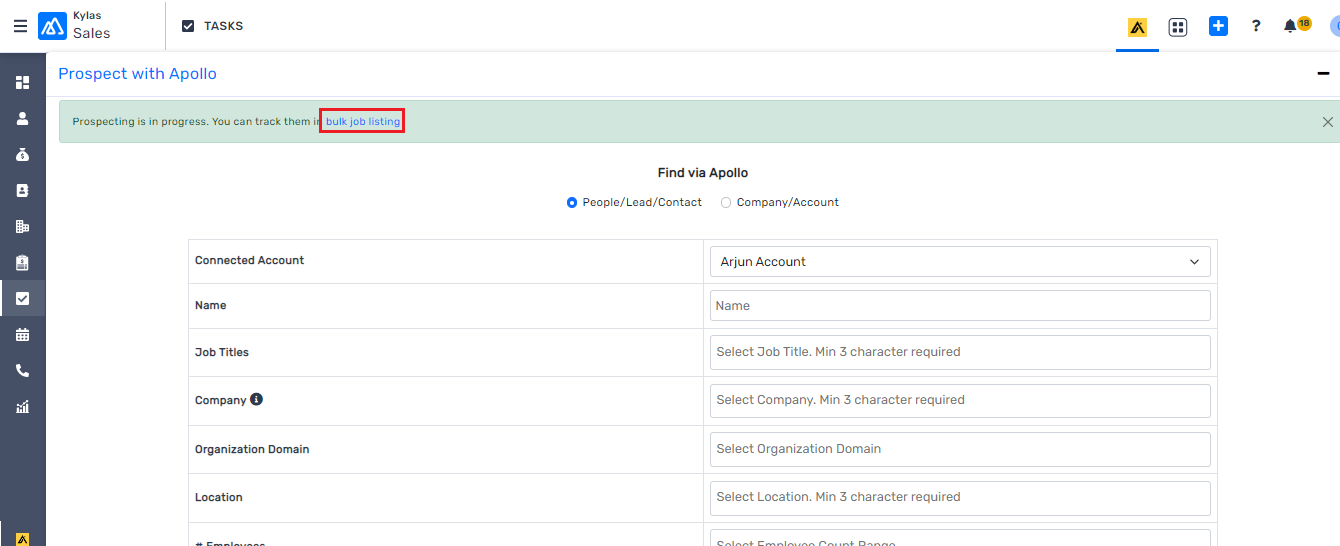Click the yellow Apollo app icon in the top bar
This screenshot has width=1340, height=546.
[1137, 27]
